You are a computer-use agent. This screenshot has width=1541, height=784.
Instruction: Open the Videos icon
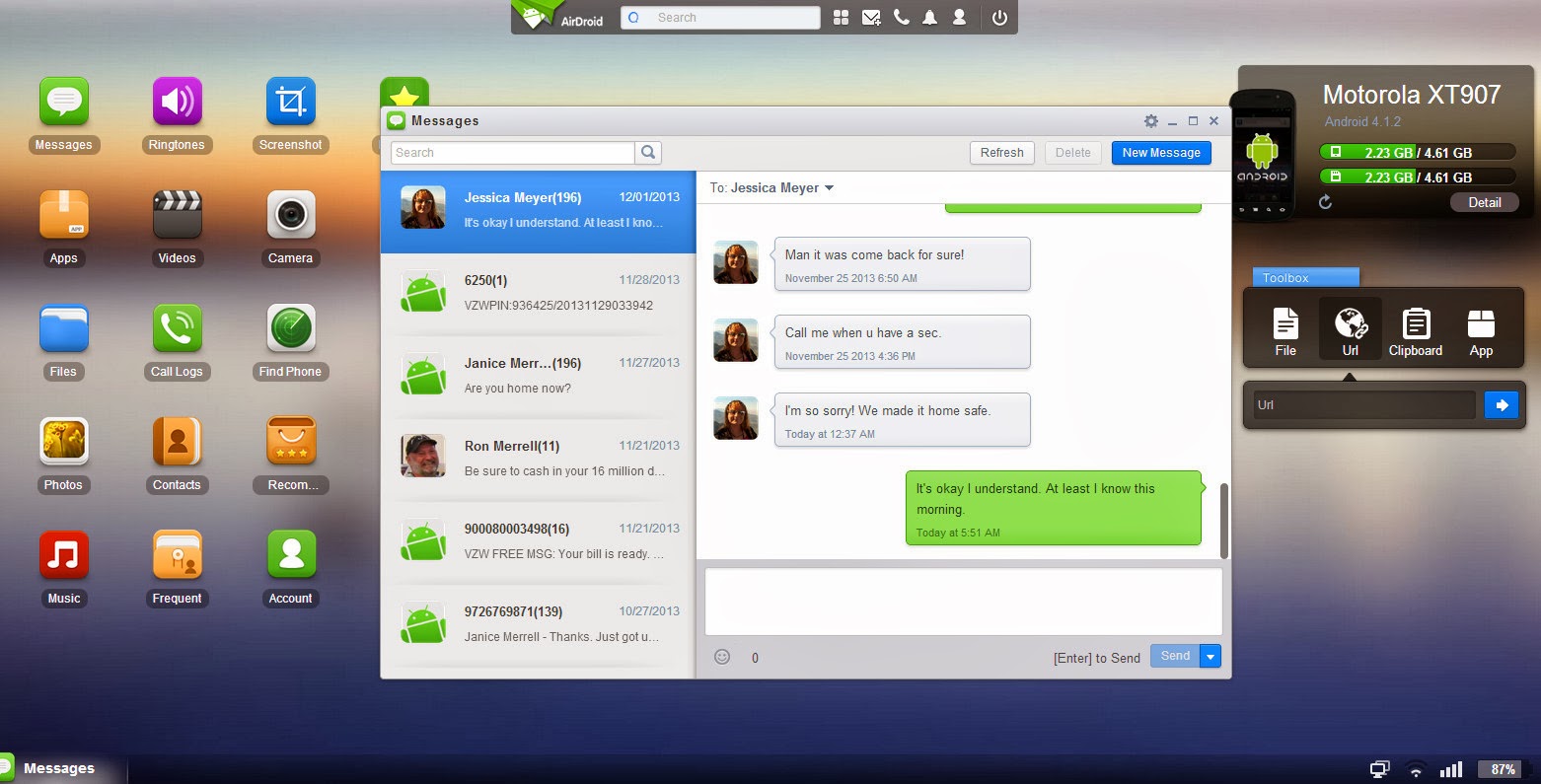click(178, 216)
